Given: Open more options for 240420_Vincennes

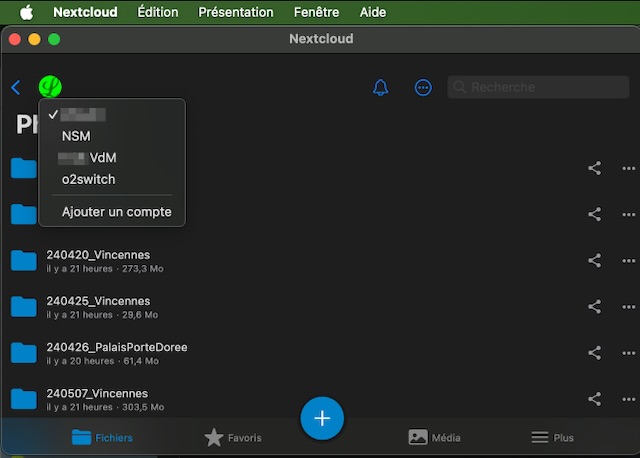Looking at the screenshot, I should (628, 260).
